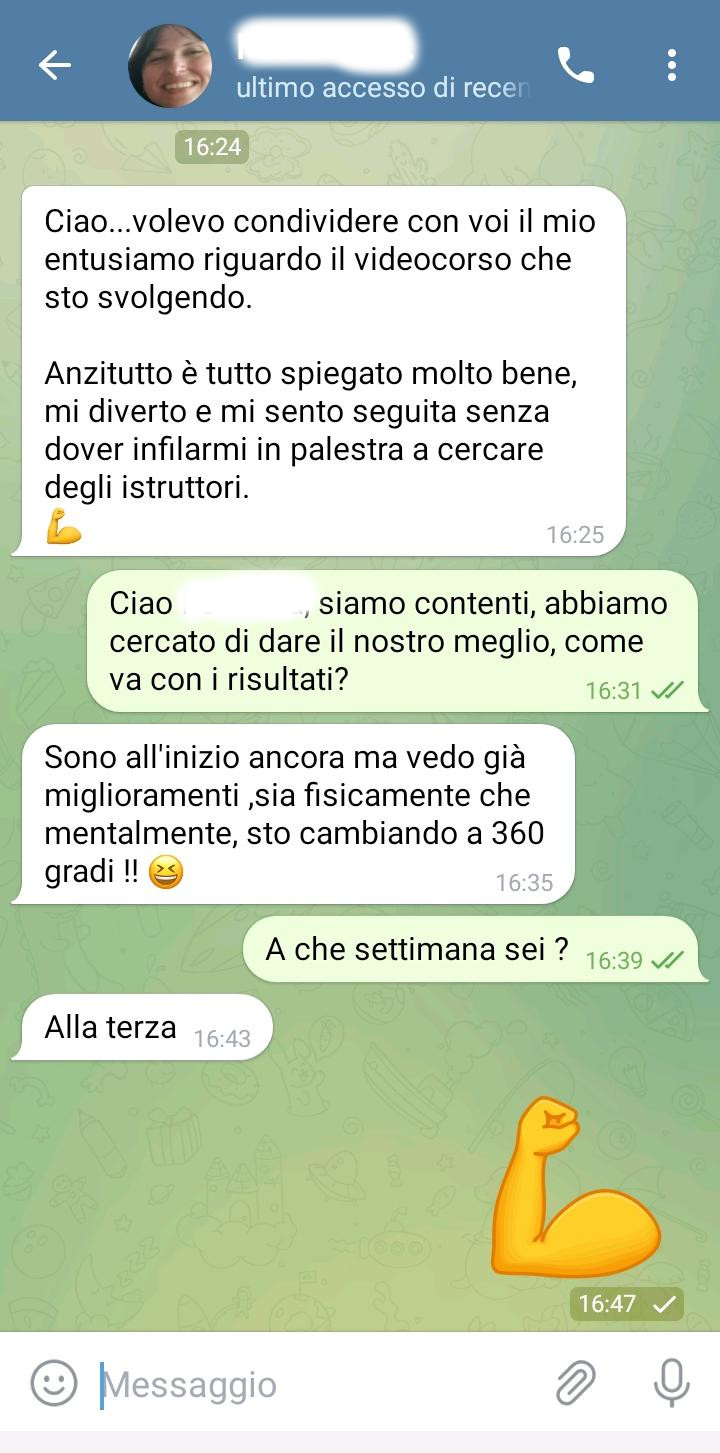Screen dimensions: 720x1453
Task: Open the contact's profile photo
Action: pos(170,66)
